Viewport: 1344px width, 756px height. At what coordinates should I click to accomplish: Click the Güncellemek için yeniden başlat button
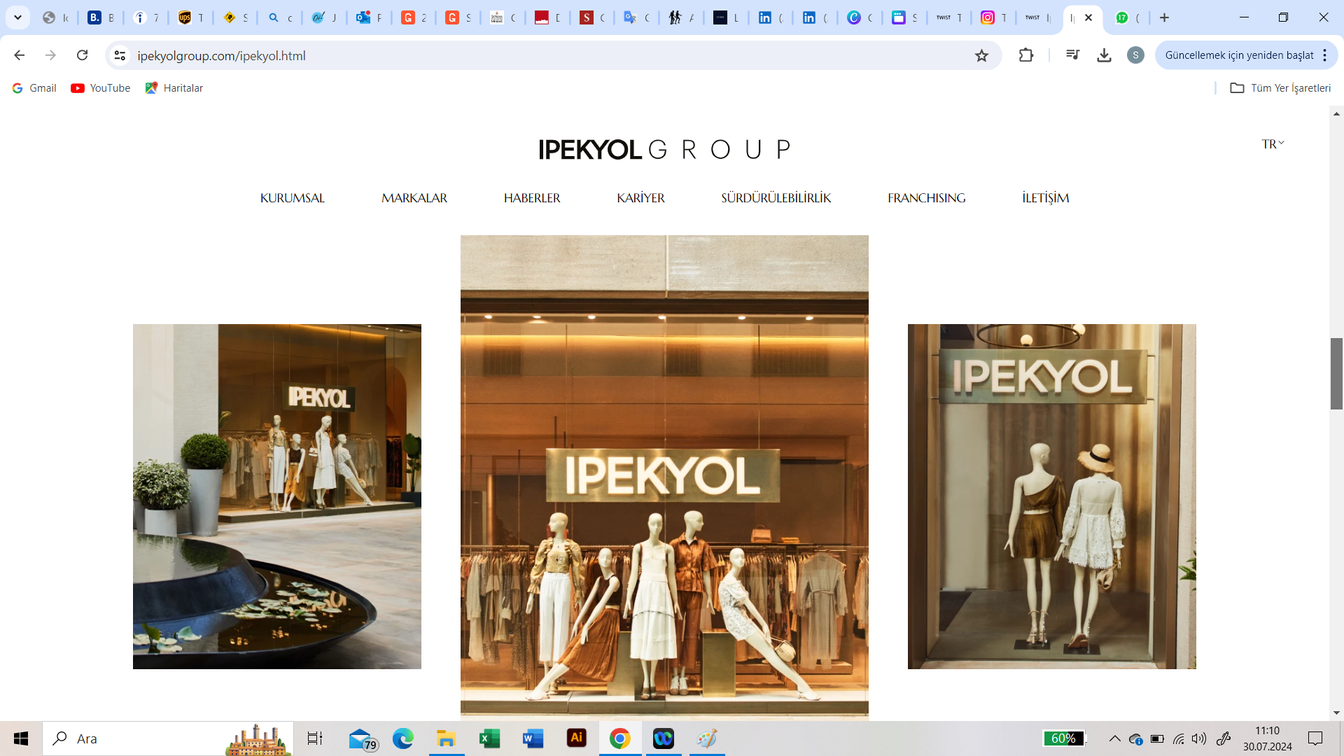coord(1238,56)
